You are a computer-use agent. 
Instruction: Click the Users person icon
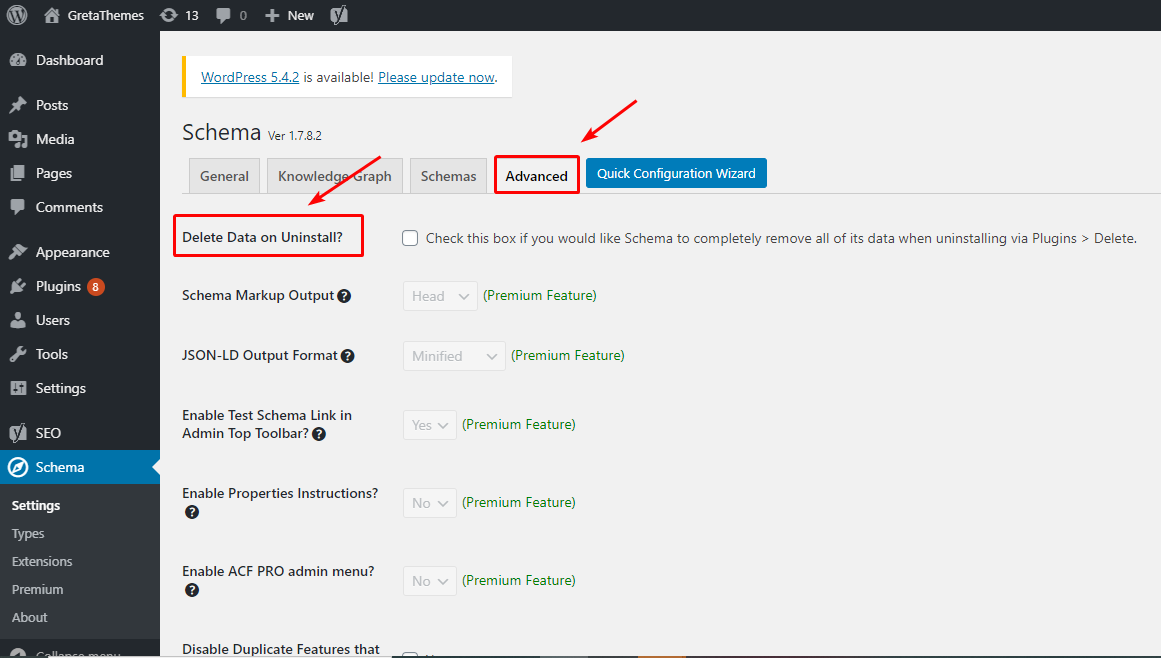(x=18, y=320)
